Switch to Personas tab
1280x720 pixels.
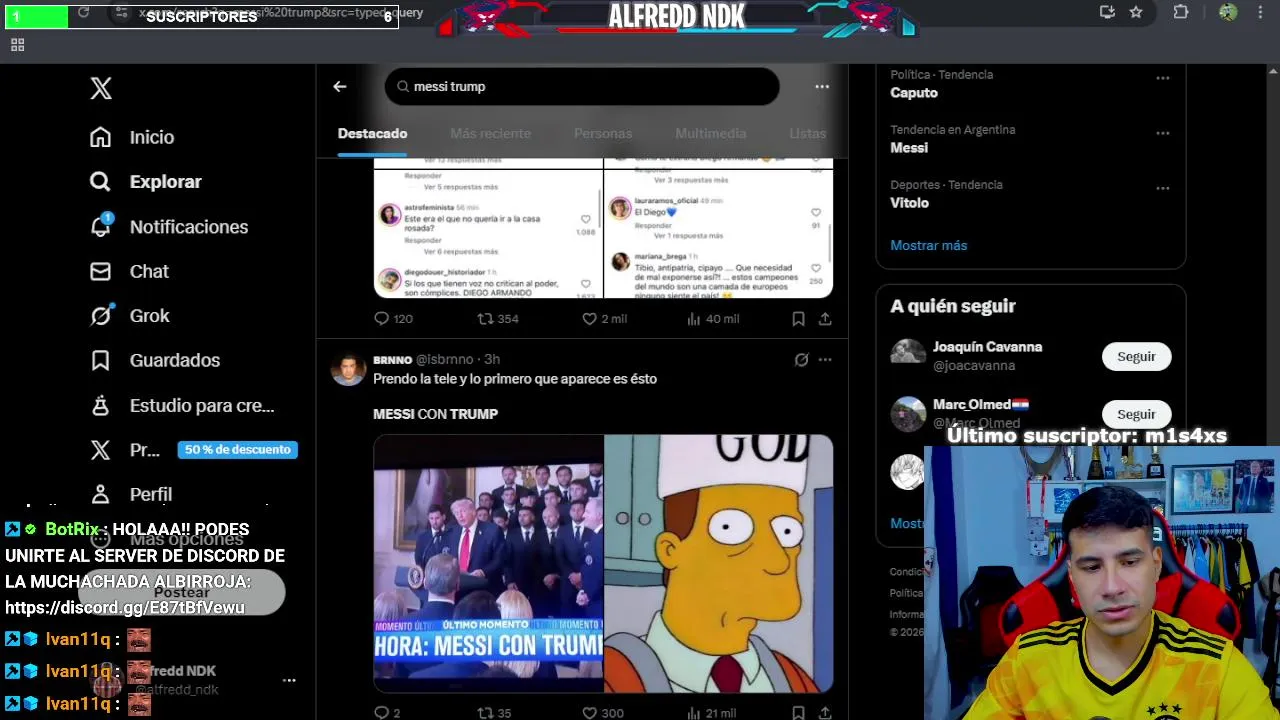point(603,134)
